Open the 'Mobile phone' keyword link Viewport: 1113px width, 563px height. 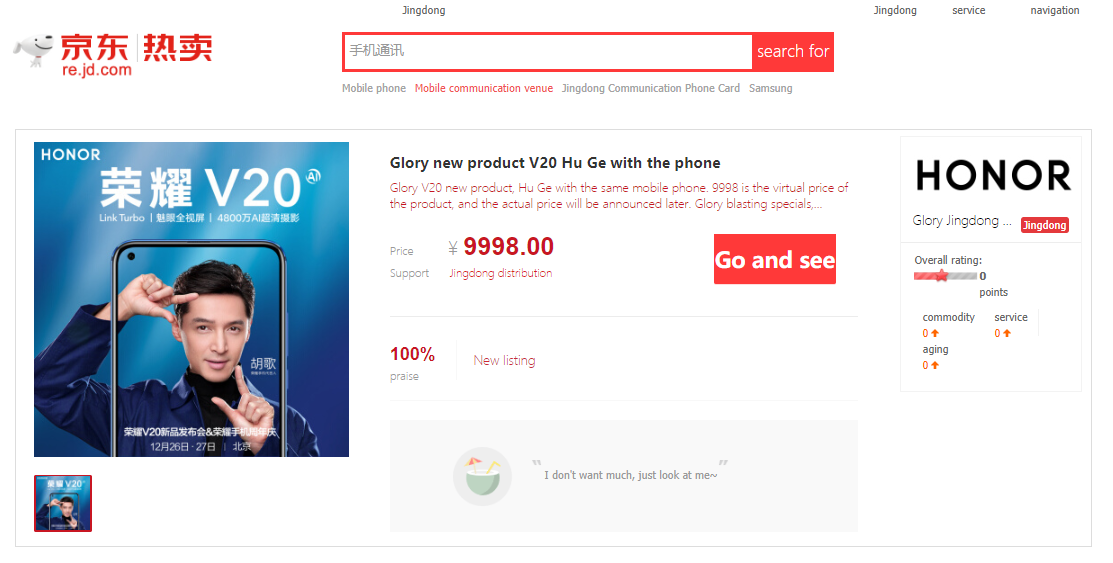374,88
